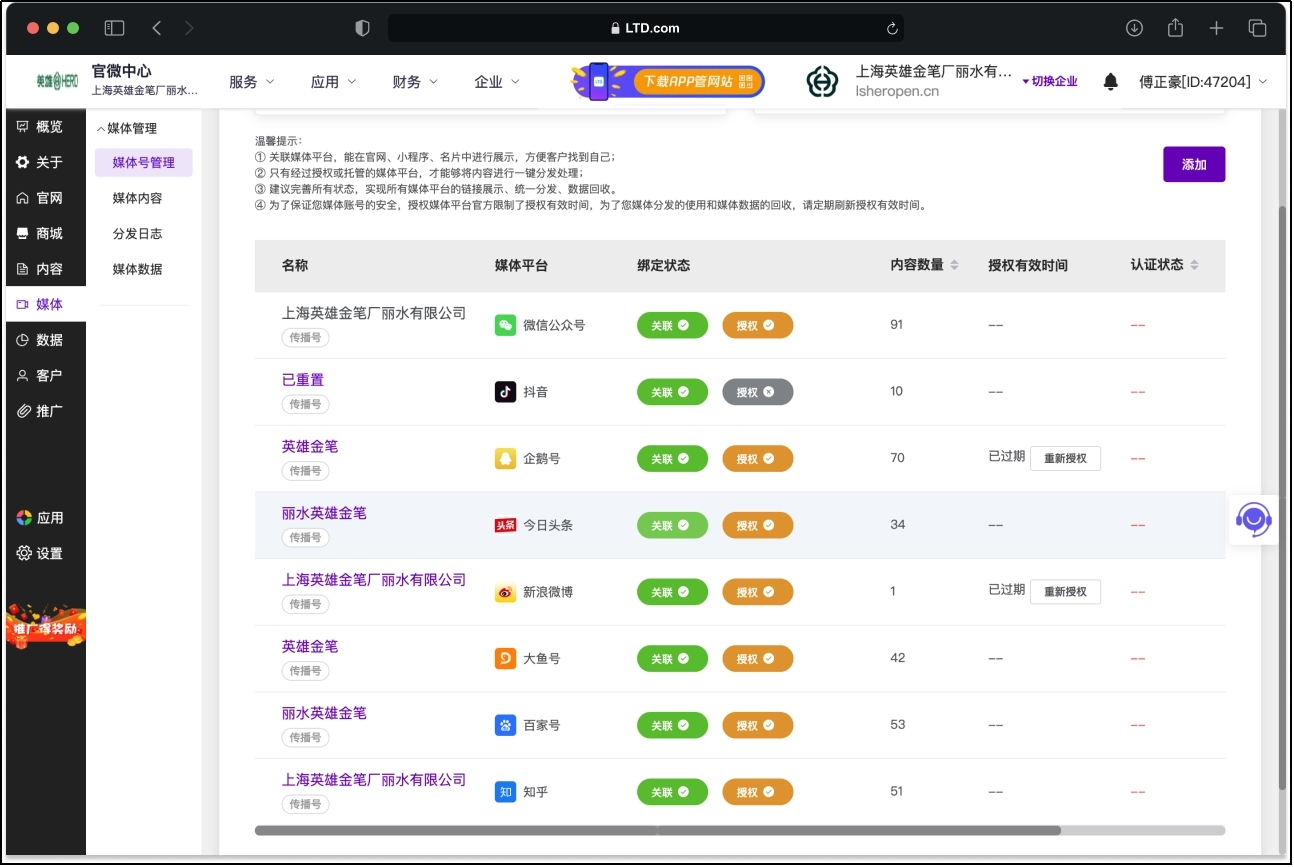Click the 企鹅号 penguin icon
Image resolution: width=1294 pixels, height=867 pixels.
505,458
